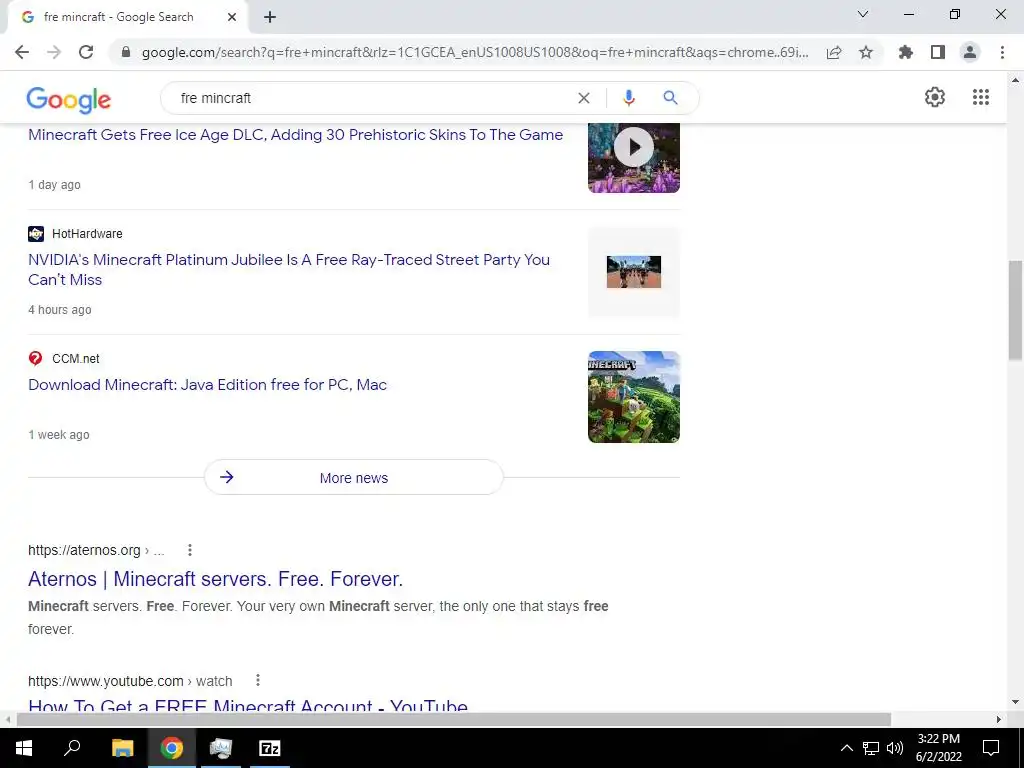The height and width of the screenshot is (768, 1024).
Task: View site info via the padlock icon
Action: click(126, 52)
